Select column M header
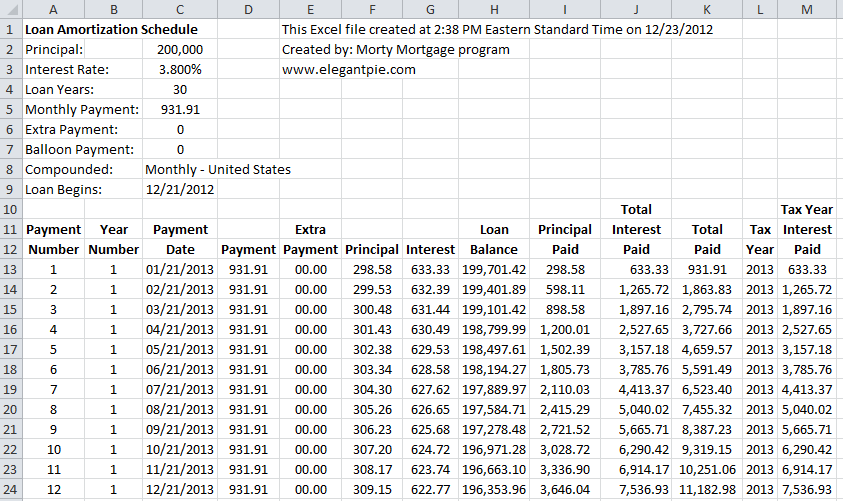843x501 pixels. (807, 9)
